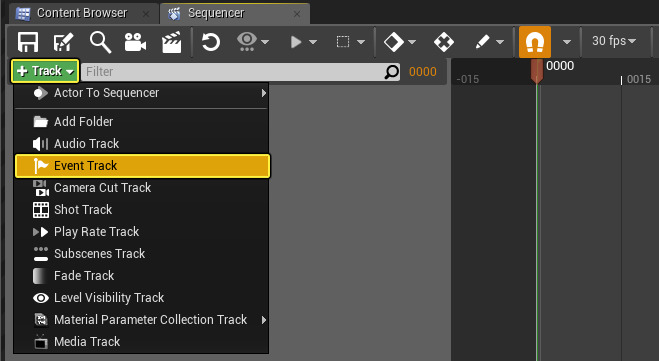Toggle the orange magnet snapping button
Viewport: 659px width, 361px height.
pos(535,42)
